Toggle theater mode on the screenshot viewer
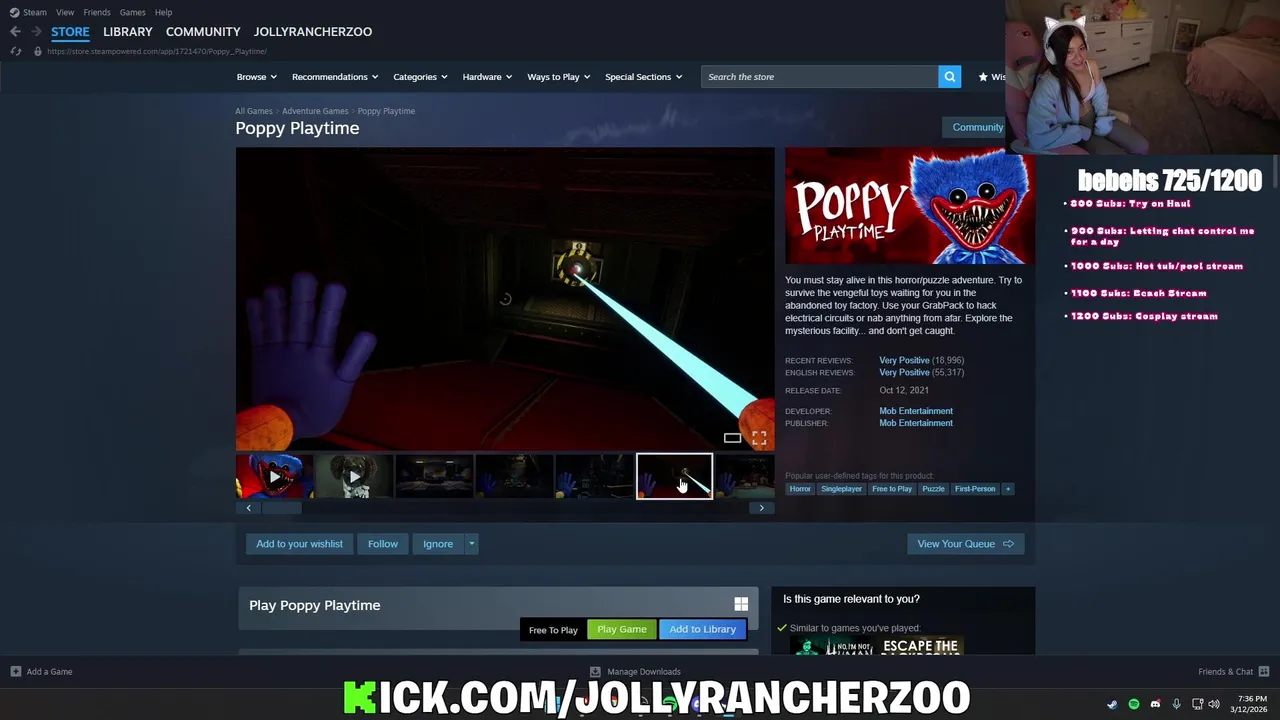 point(732,438)
